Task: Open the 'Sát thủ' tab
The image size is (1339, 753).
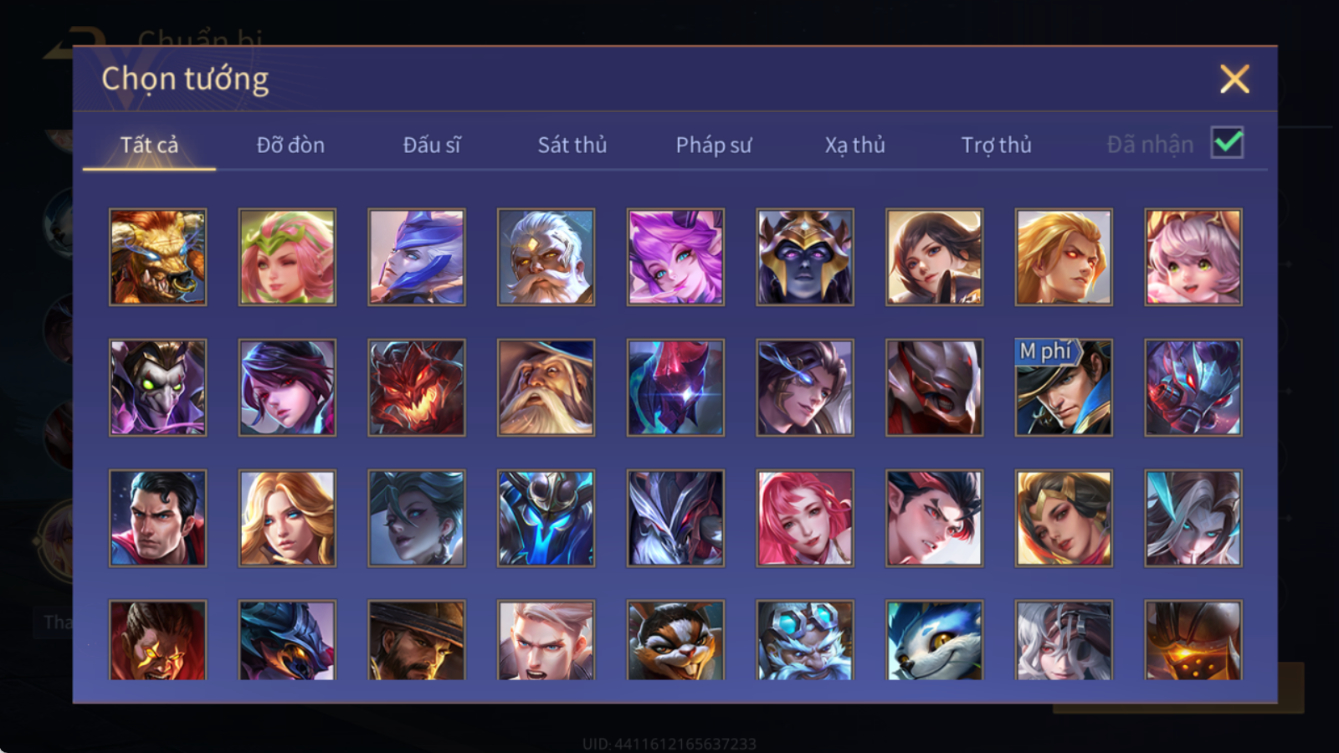Action: pyautogui.click(x=572, y=145)
